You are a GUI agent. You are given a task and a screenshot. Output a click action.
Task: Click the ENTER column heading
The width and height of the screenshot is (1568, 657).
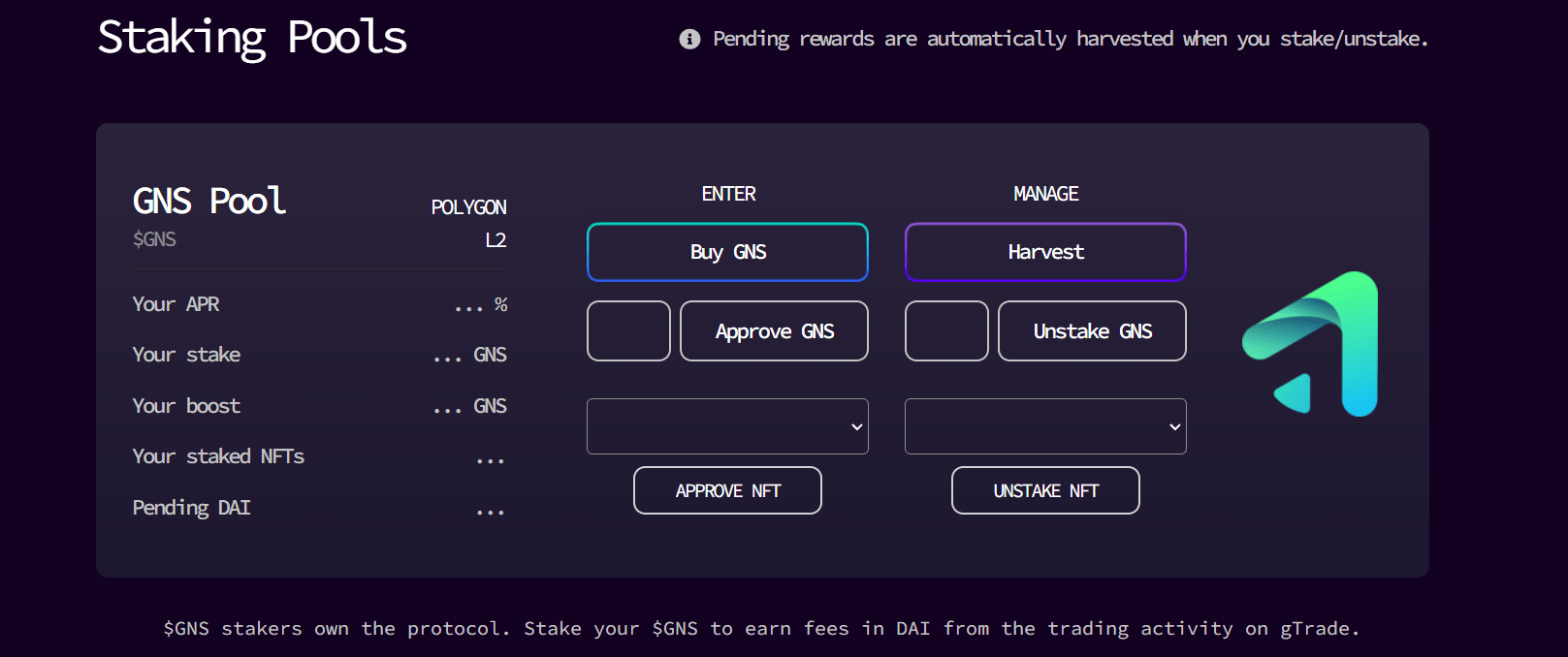[728, 194]
